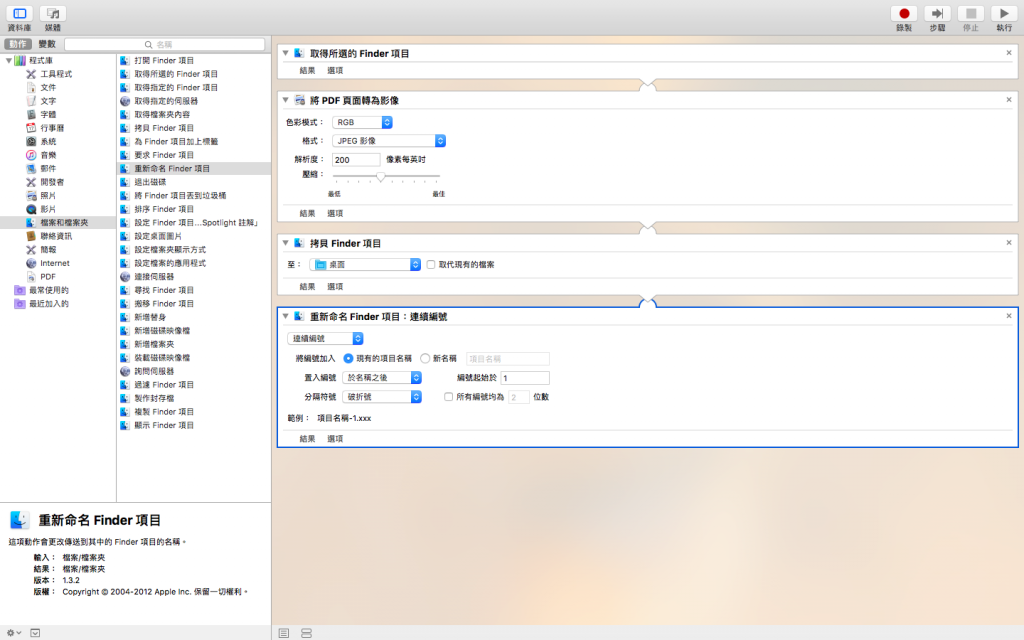Open the 媒體 media browser icon
Image resolution: width=1024 pixels, height=640 pixels.
pos(53,14)
